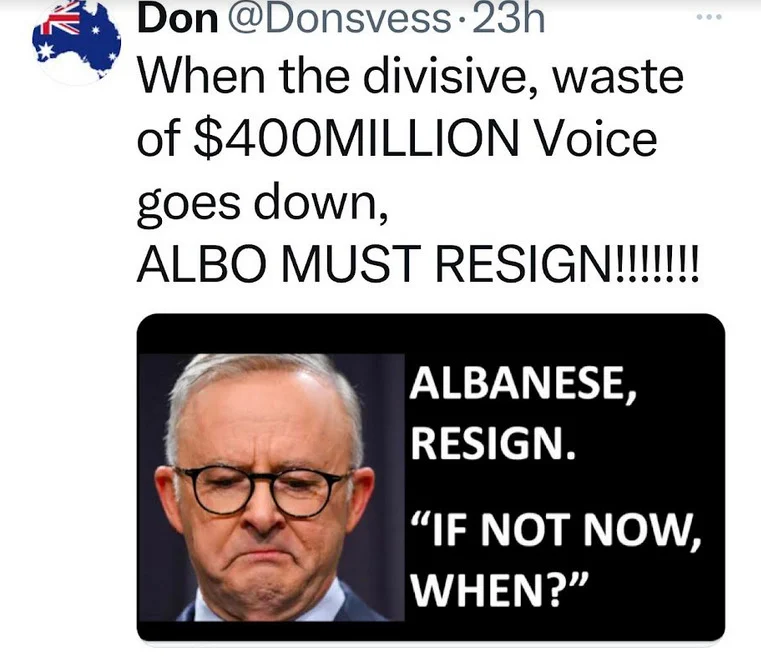The width and height of the screenshot is (761, 664).
Task: Open the attached meme image
Action: click(431, 478)
